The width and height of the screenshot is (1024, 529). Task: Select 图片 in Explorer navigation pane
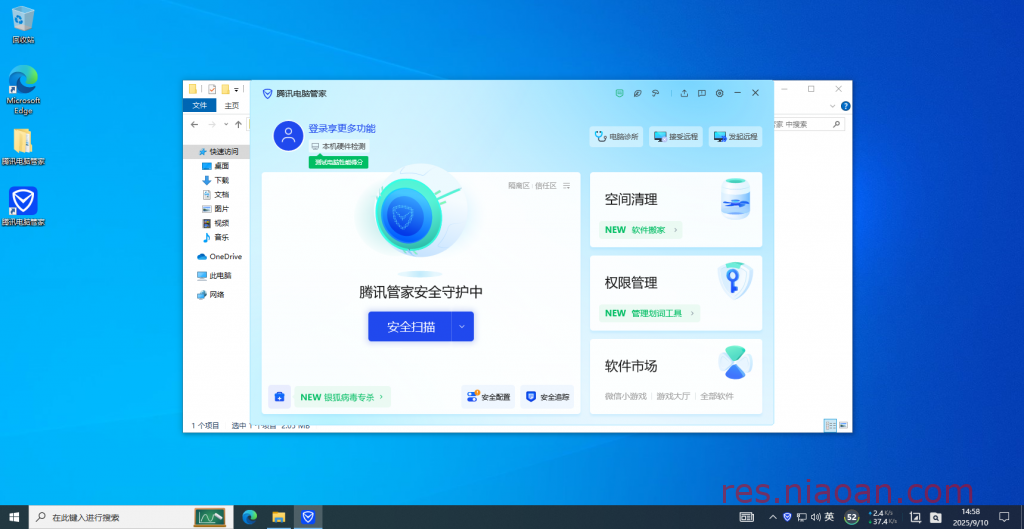217,209
